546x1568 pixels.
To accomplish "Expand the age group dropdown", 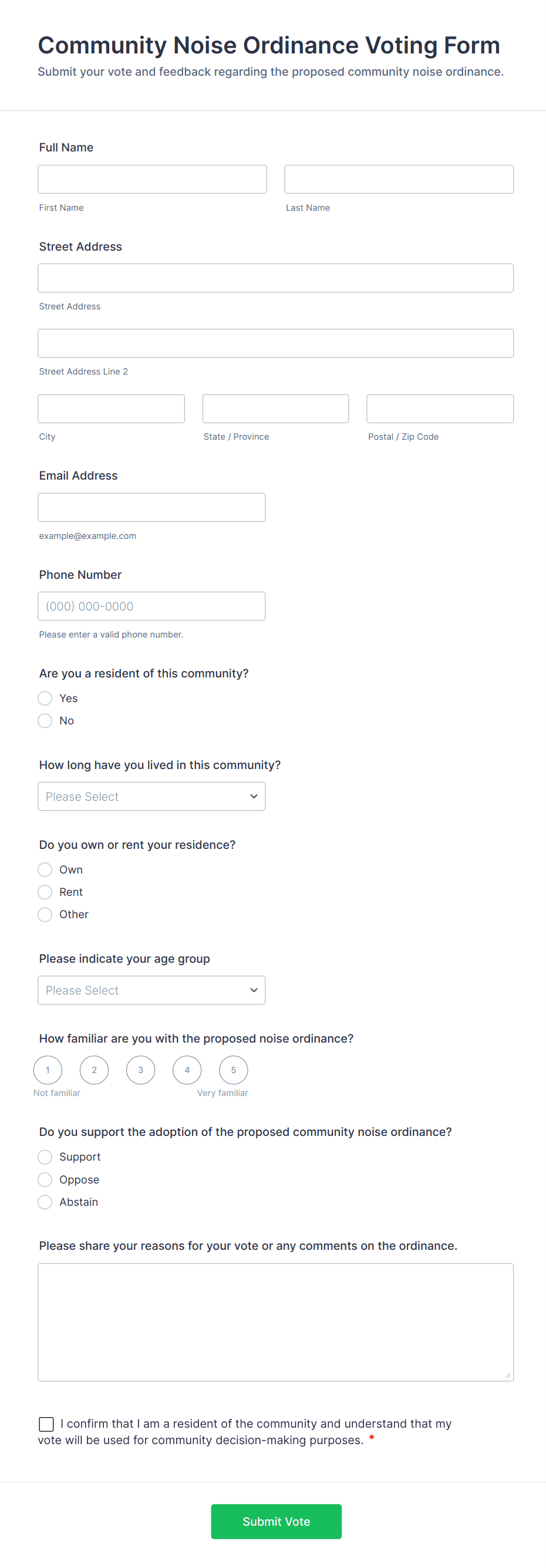I will coord(151,990).
